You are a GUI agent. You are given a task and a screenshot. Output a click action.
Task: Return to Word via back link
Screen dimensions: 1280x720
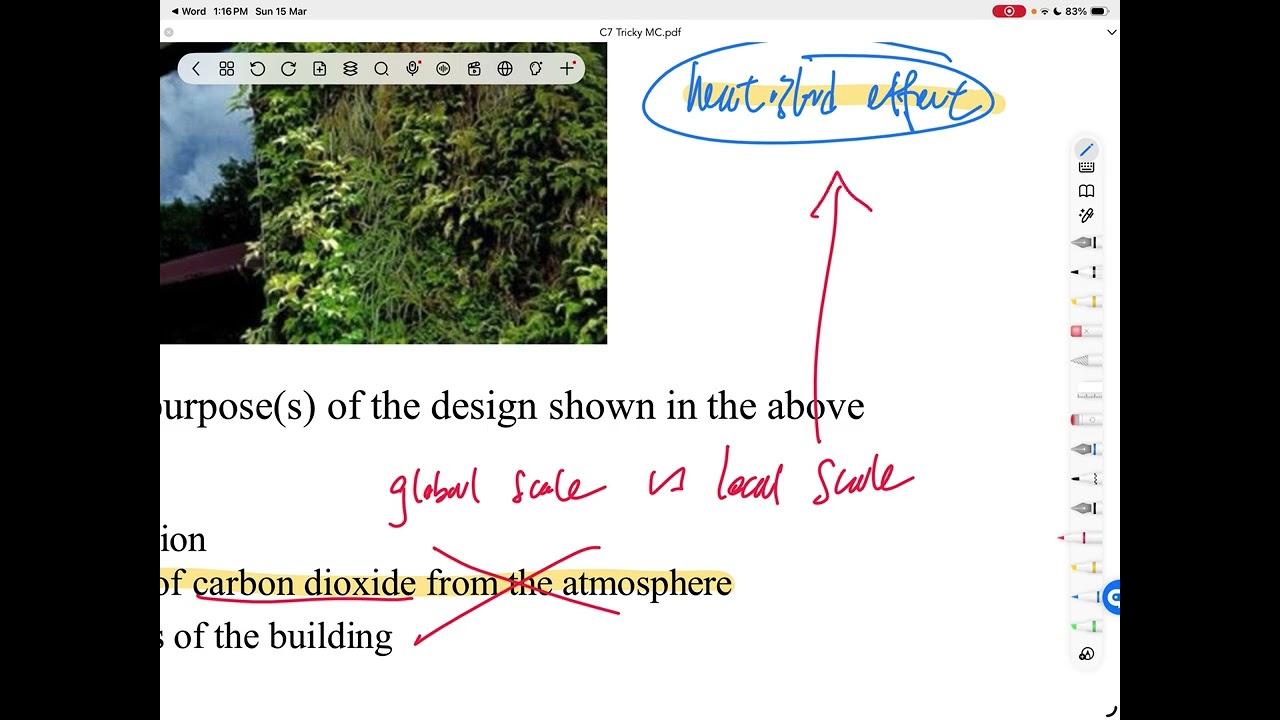(x=189, y=11)
